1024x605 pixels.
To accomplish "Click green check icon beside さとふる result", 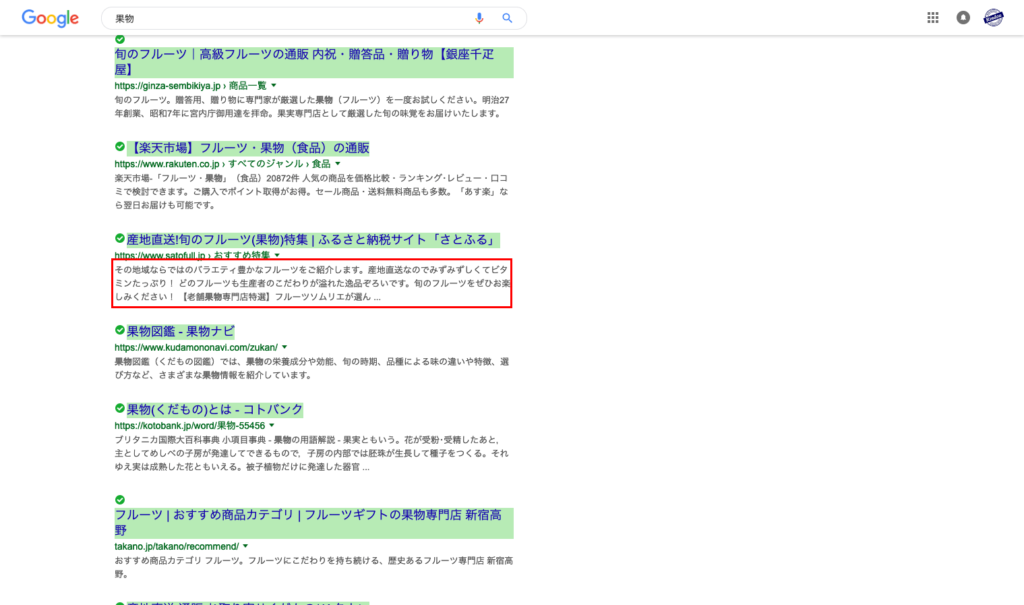I will (120, 238).
